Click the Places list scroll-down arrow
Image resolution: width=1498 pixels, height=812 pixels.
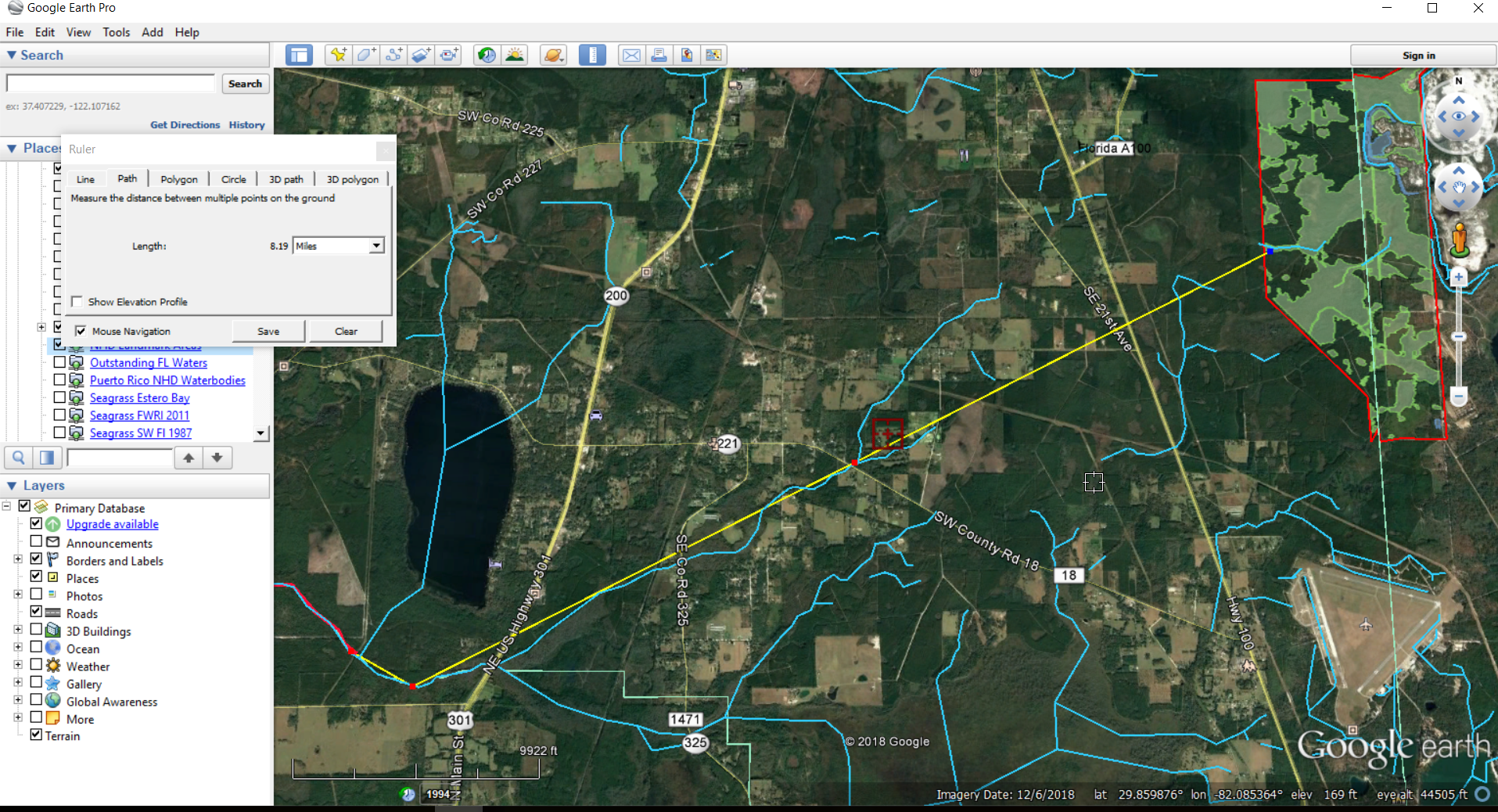(260, 433)
